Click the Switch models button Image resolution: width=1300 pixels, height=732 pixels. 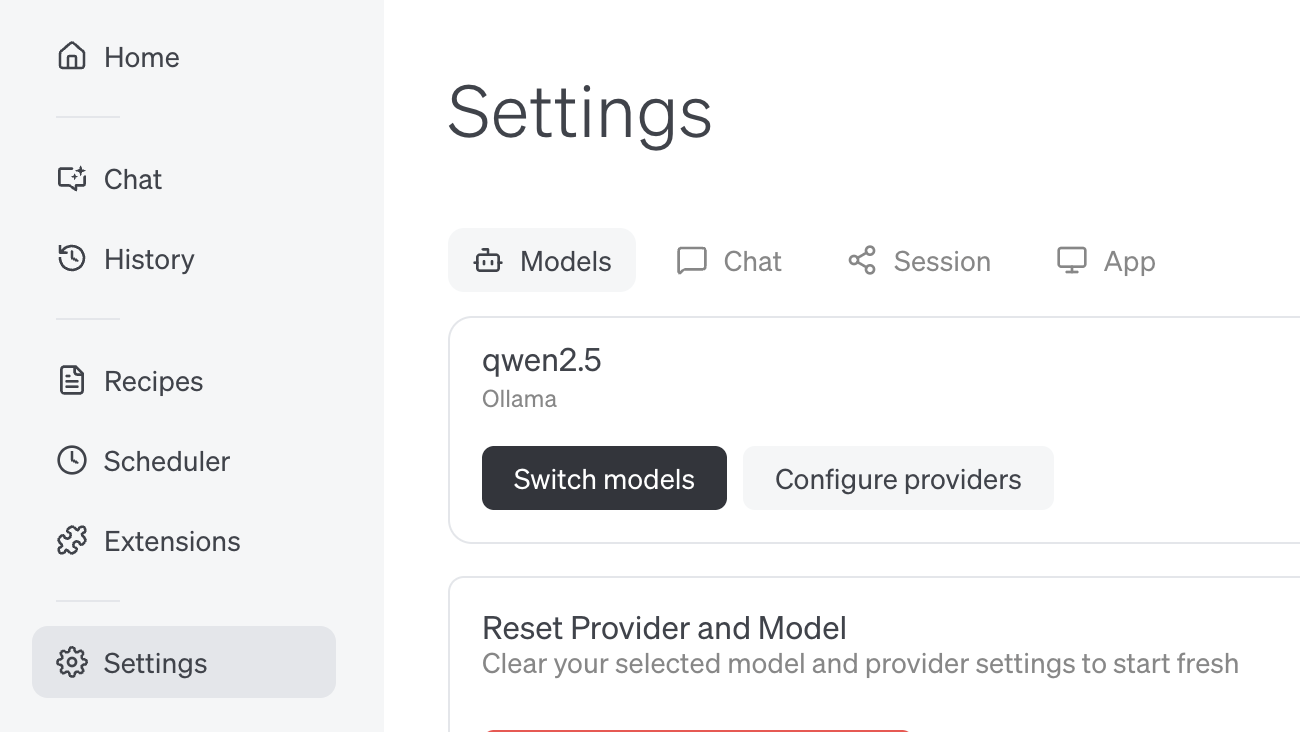[x=604, y=478]
